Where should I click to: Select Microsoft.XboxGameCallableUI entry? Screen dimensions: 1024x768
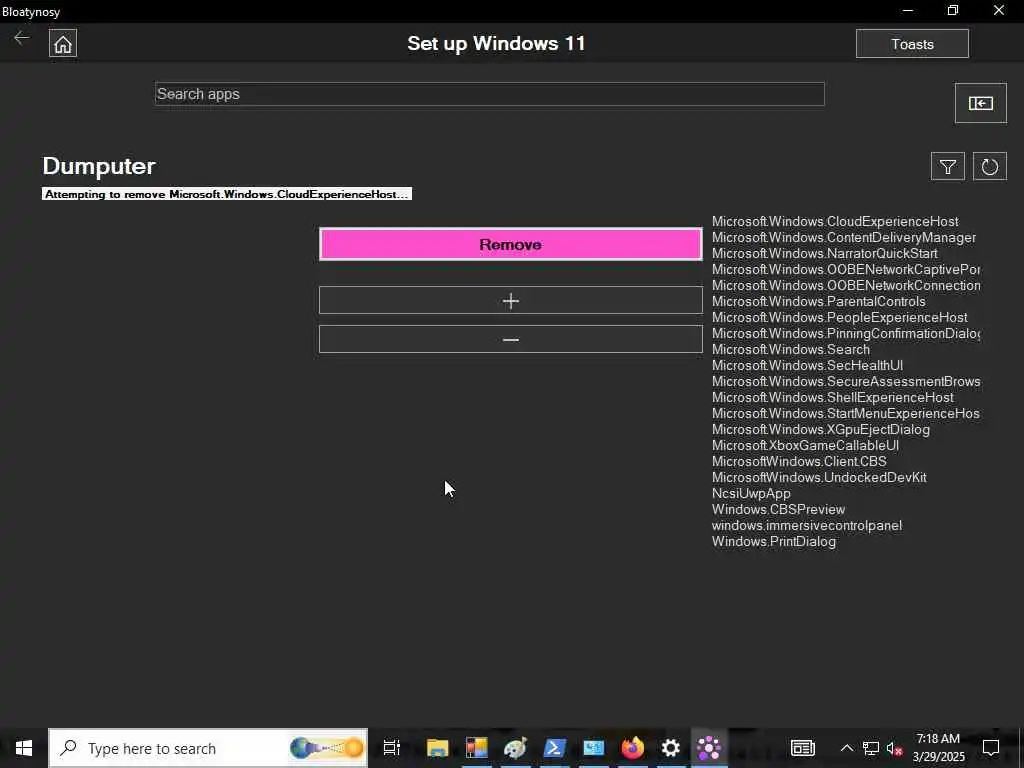[805, 445]
